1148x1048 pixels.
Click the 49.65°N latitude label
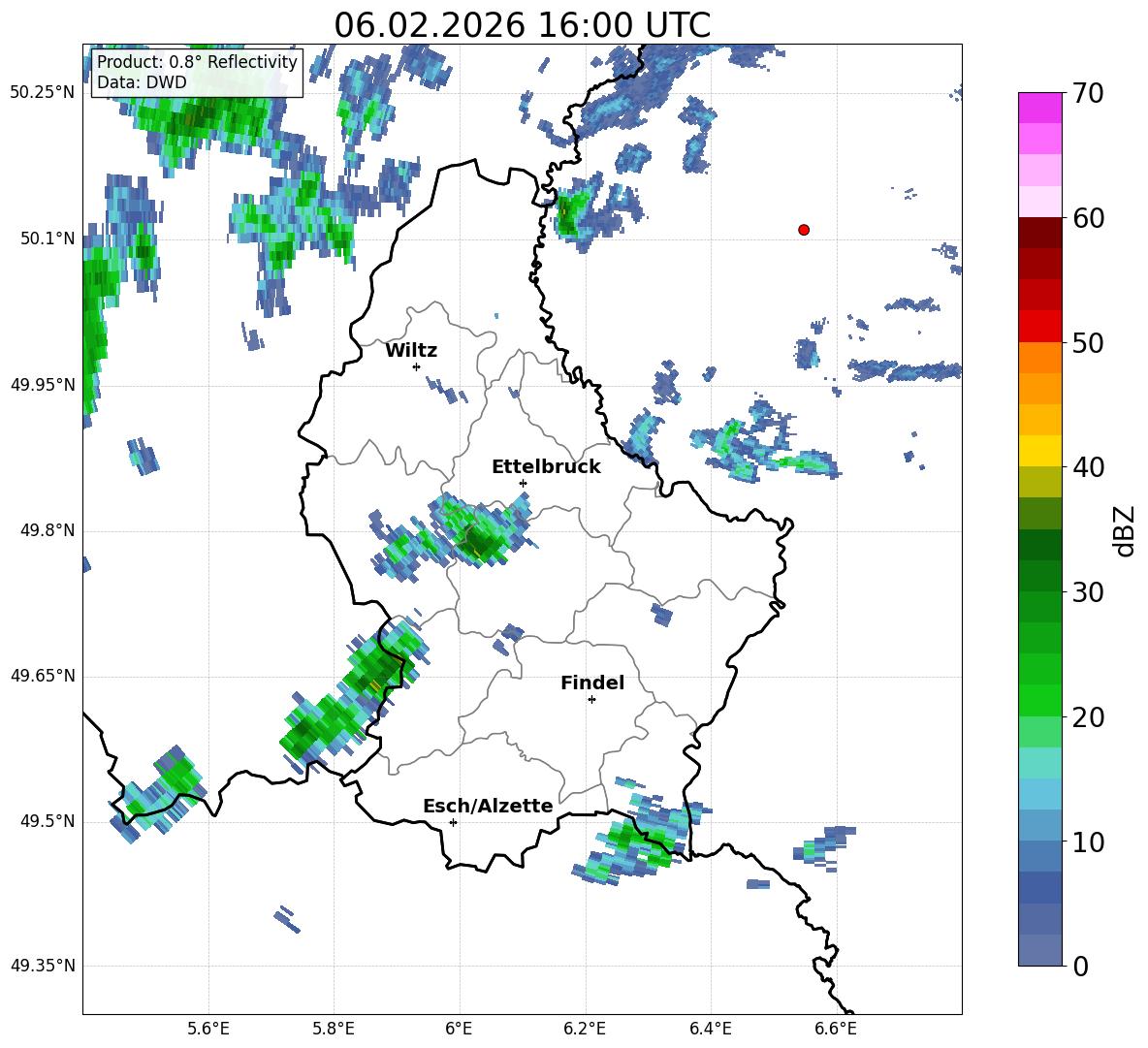click(x=42, y=676)
